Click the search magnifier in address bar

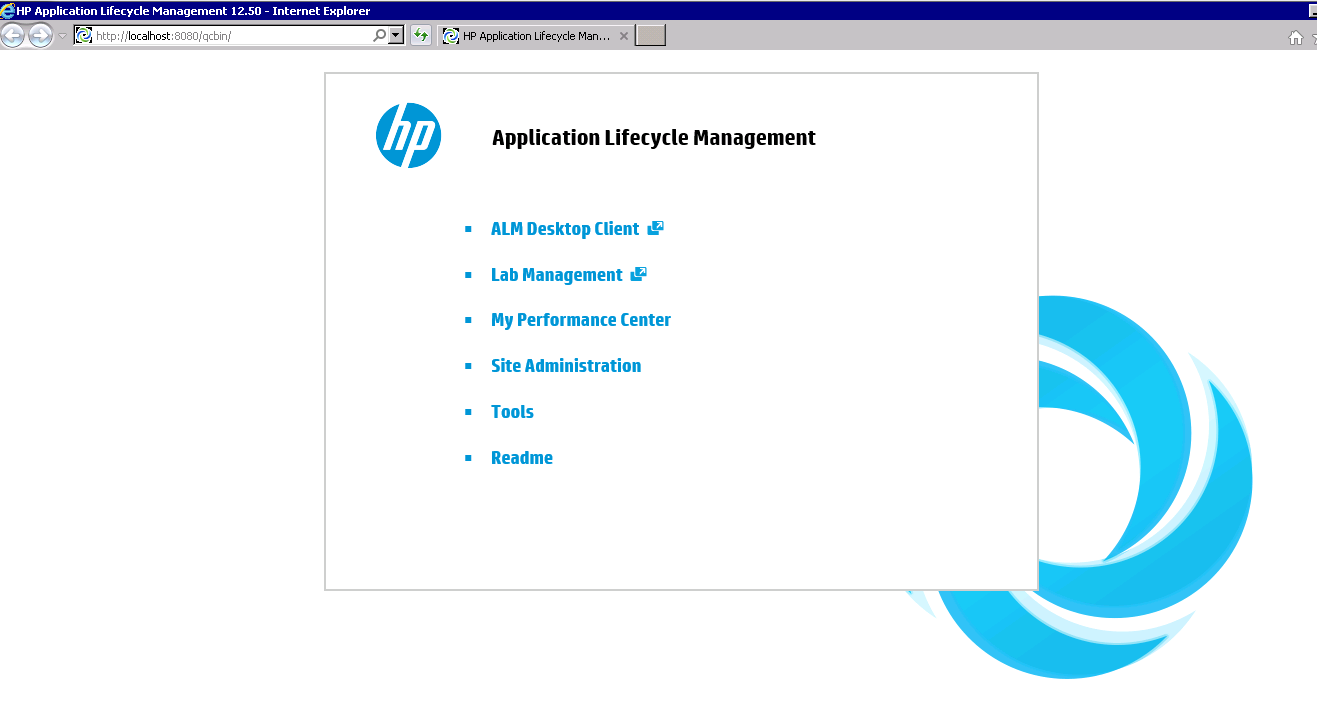380,35
